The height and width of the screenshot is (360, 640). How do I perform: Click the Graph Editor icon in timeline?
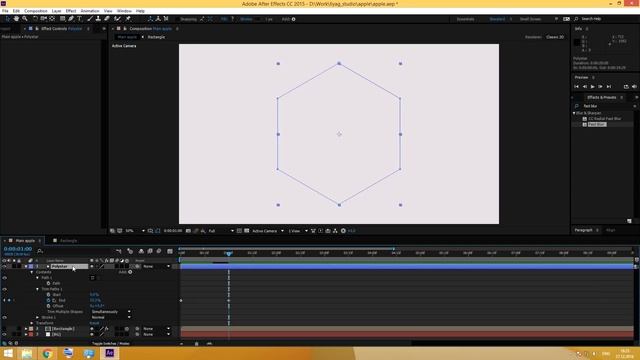click(x=170, y=251)
